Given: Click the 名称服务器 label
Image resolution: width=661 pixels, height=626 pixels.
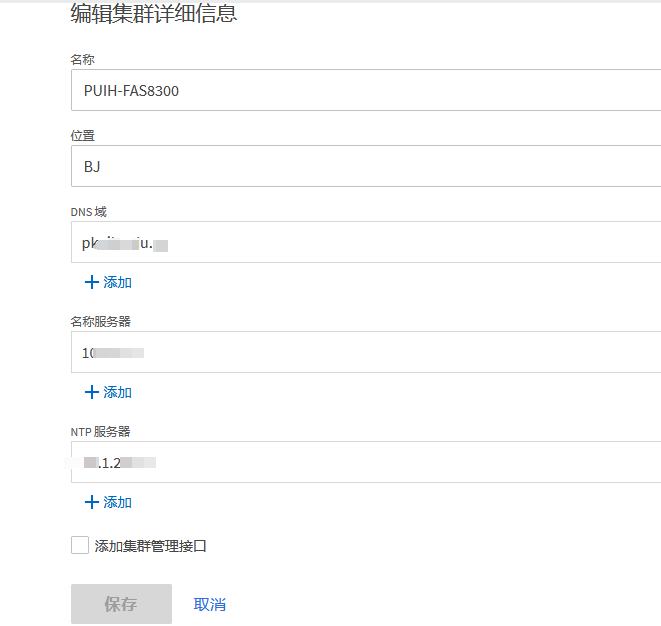Looking at the screenshot, I should pos(101,322).
